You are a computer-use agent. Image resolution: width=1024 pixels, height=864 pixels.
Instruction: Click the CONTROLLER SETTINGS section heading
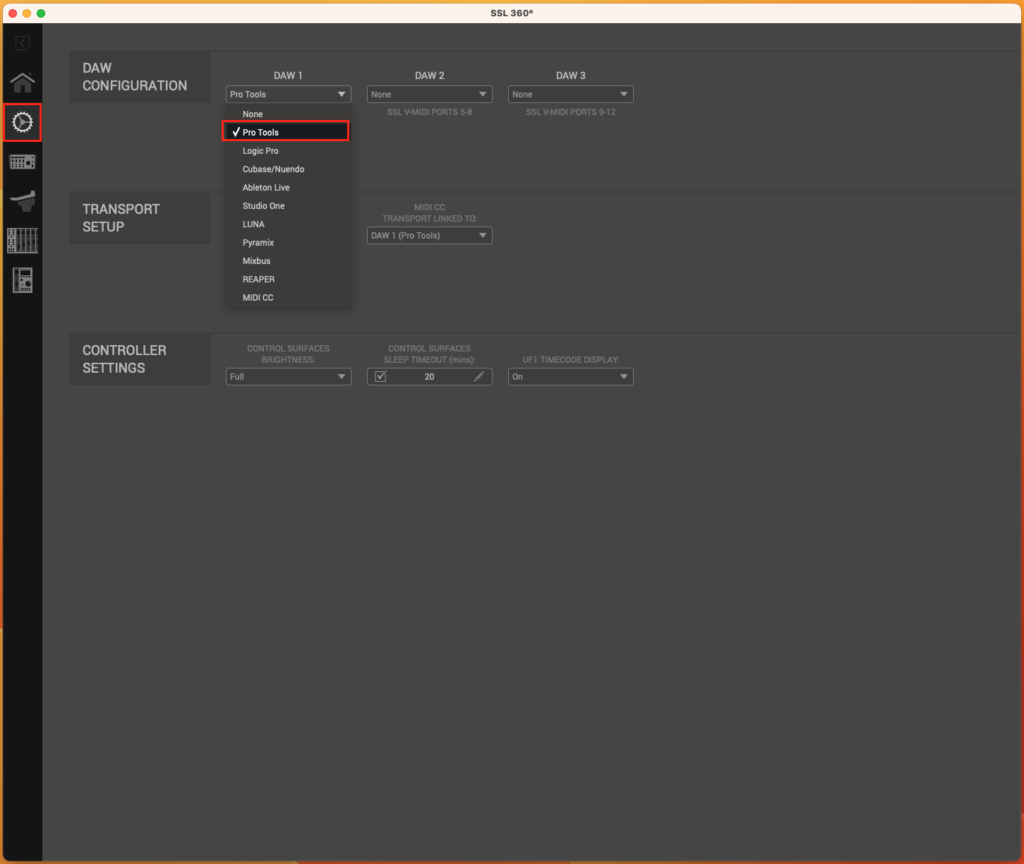point(124,359)
